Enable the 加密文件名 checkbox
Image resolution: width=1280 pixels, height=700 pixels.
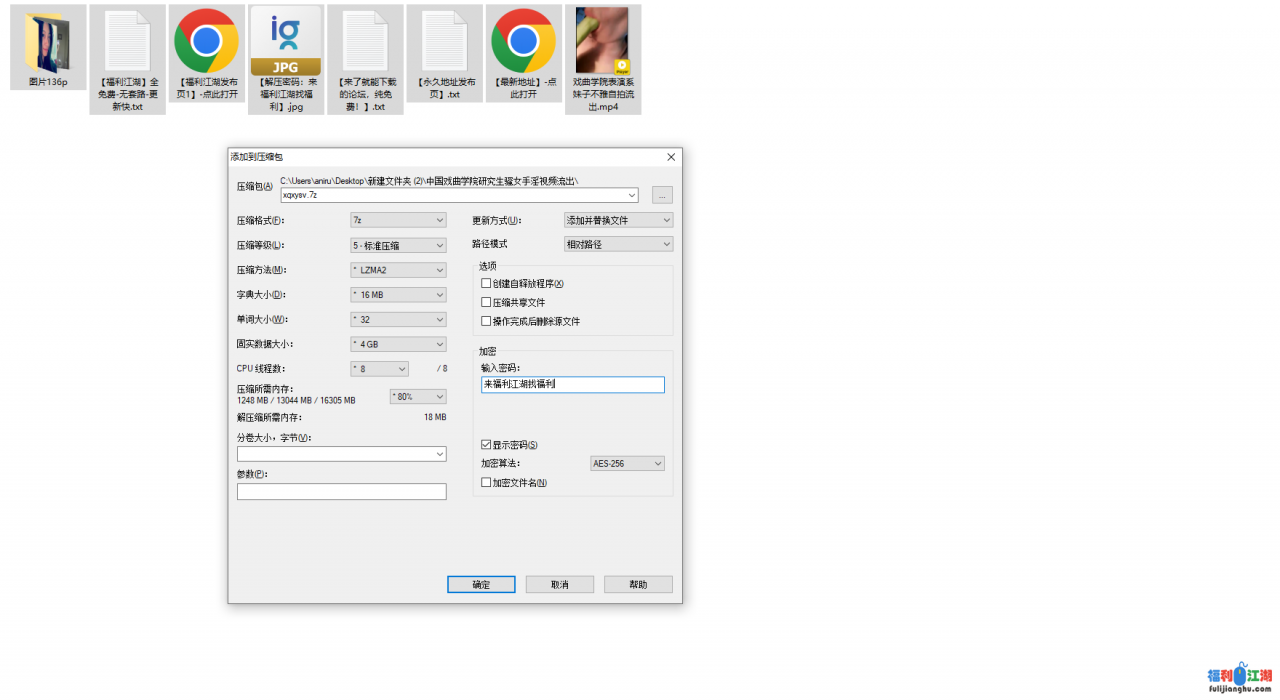(487, 483)
